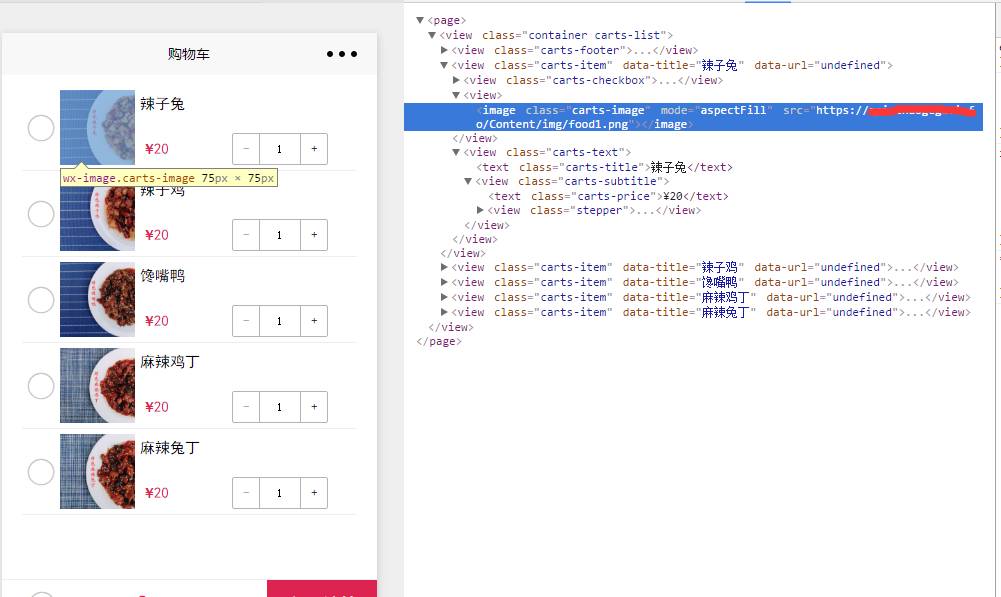
Task: Expand the carts-footer view node
Action: click(x=445, y=50)
